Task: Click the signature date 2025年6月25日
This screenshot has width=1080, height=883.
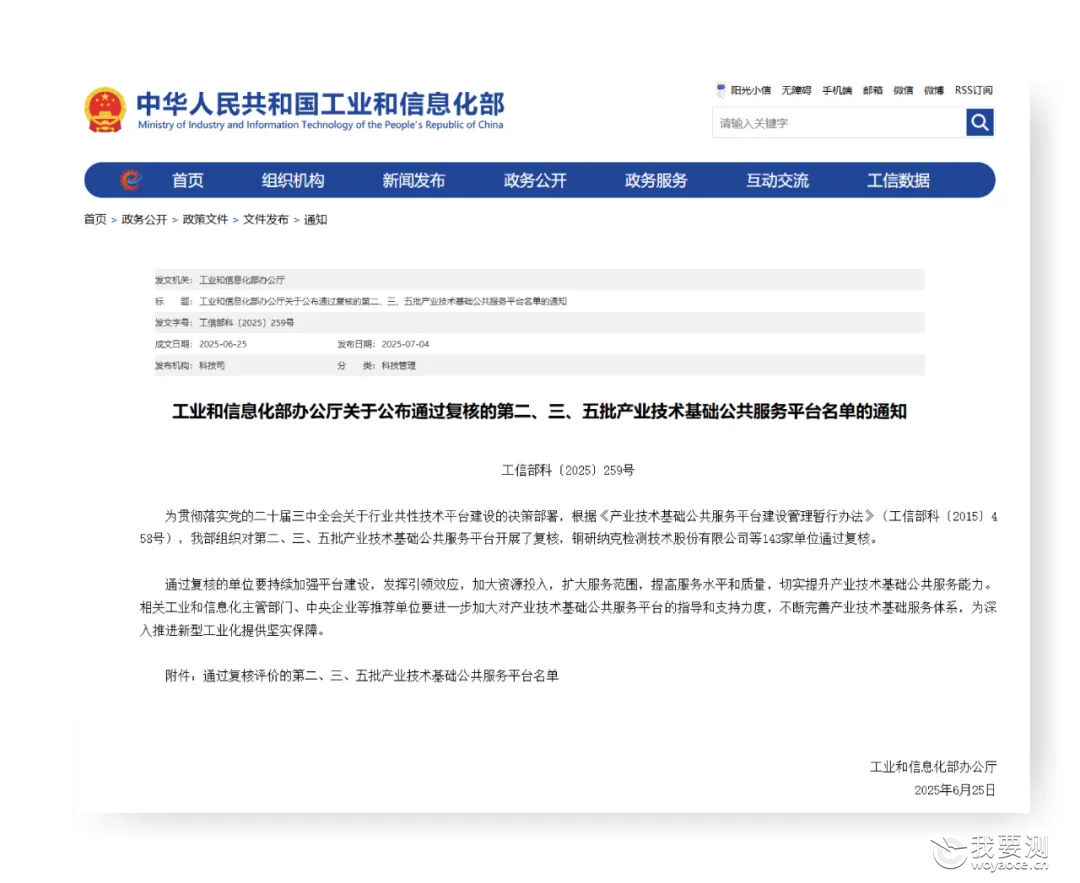Action: coord(955,790)
